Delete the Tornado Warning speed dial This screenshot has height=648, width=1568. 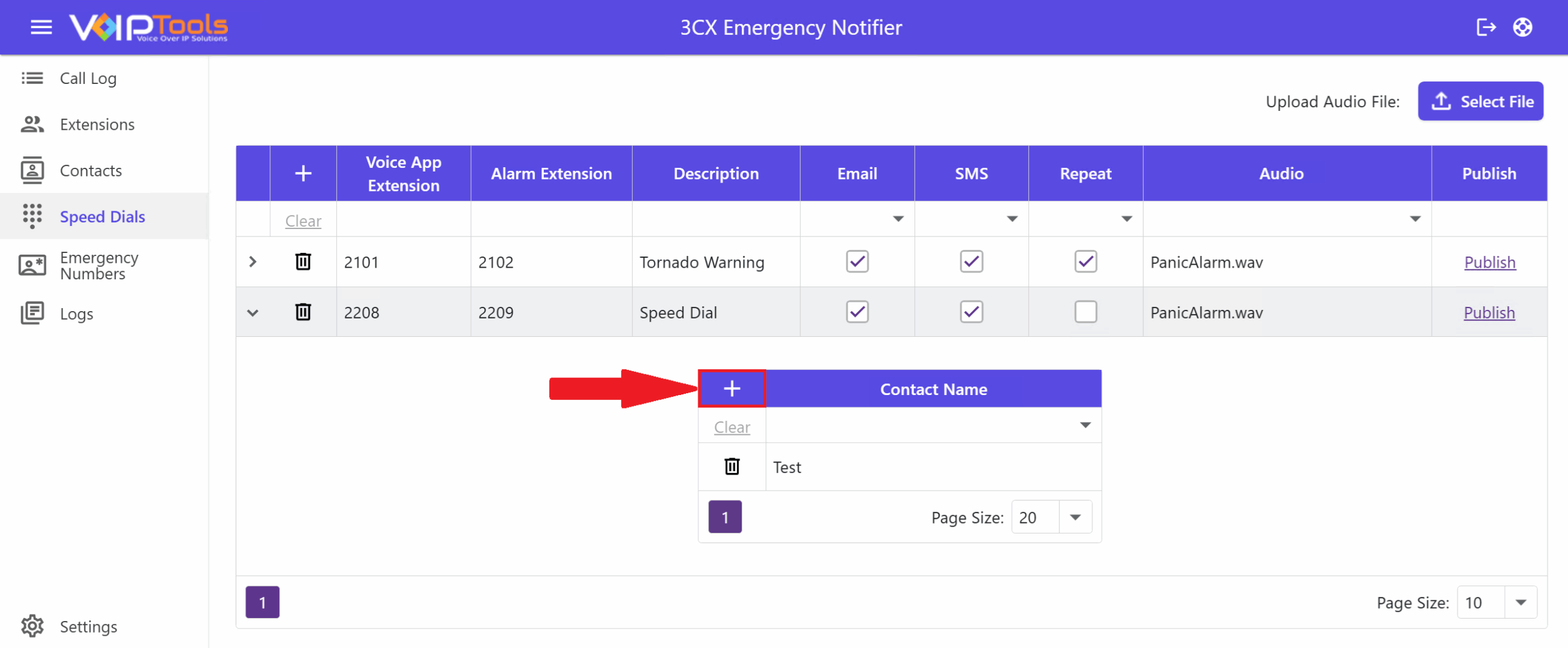point(303,262)
